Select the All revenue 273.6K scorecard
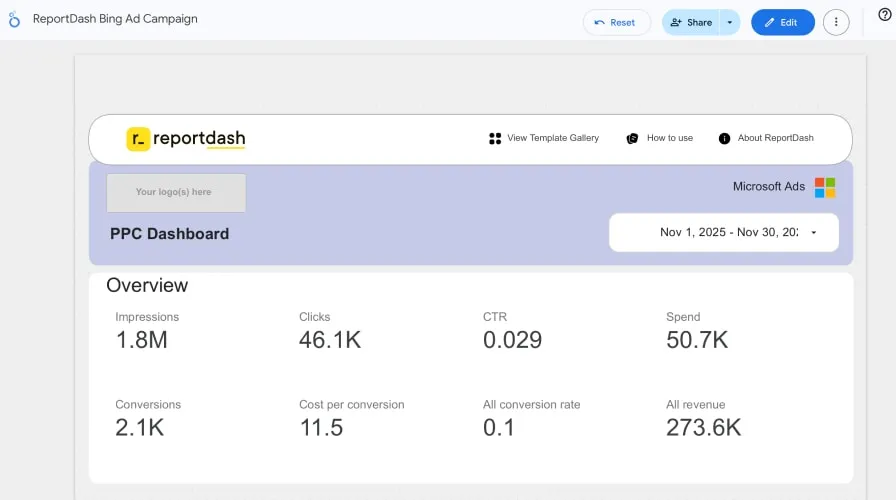The width and height of the screenshot is (896, 500). [703, 419]
